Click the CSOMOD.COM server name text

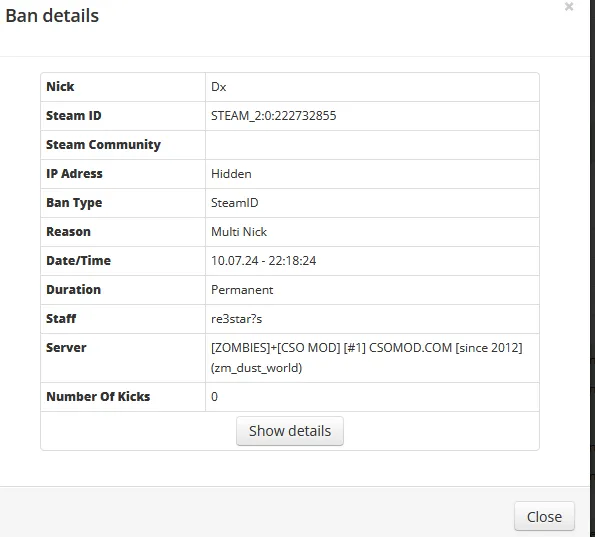(x=410, y=348)
